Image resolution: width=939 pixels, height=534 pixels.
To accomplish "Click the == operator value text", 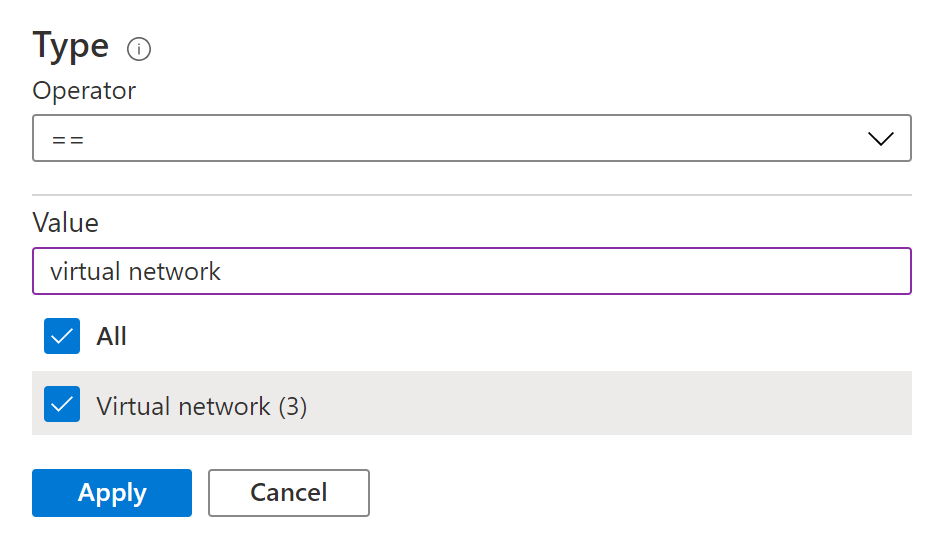I will pyautogui.click(x=68, y=139).
